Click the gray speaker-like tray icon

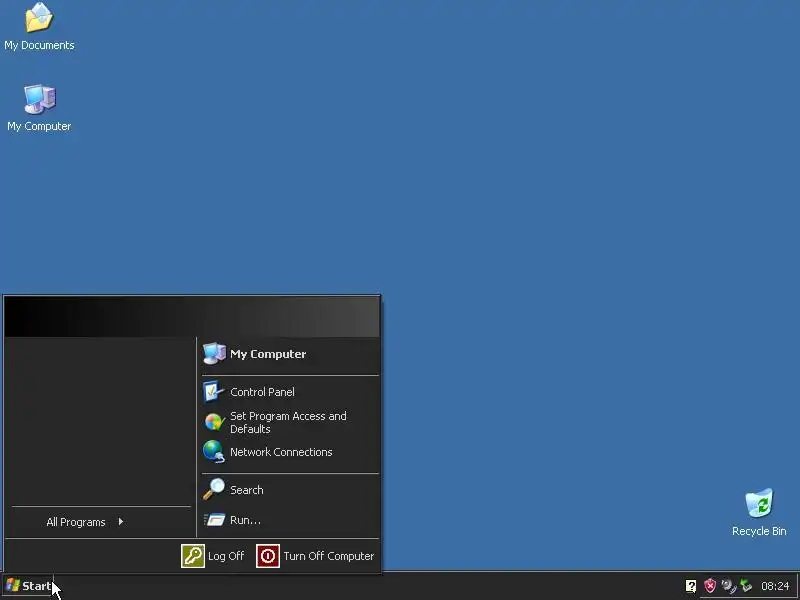729,586
